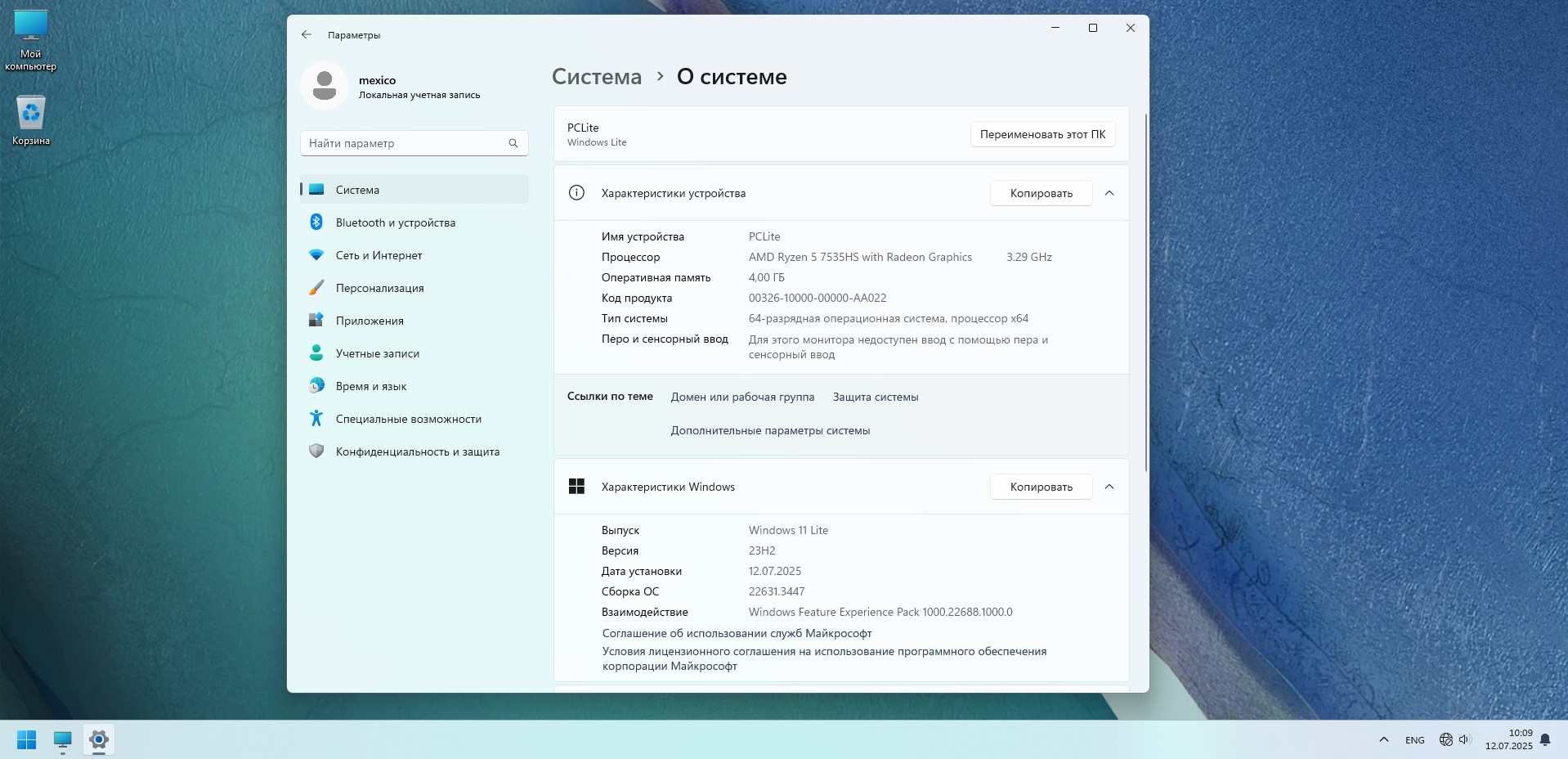
Task: Click the Windows logo by Характеристики Windows
Action: click(x=576, y=487)
